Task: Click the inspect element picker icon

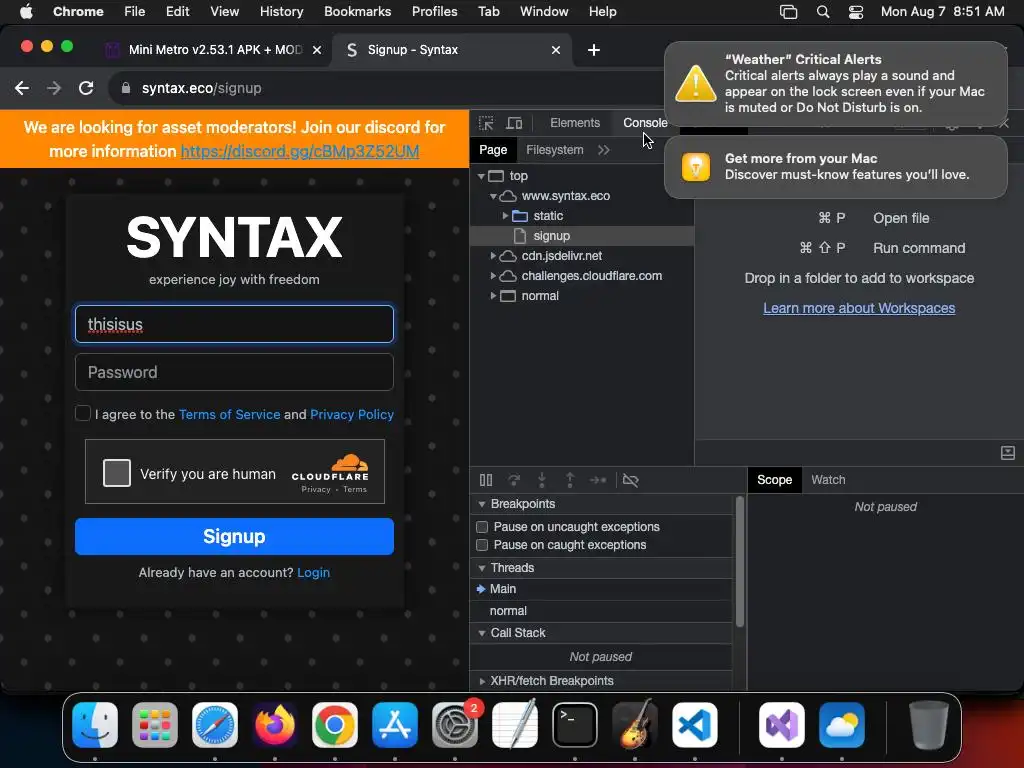Action: (x=486, y=123)
